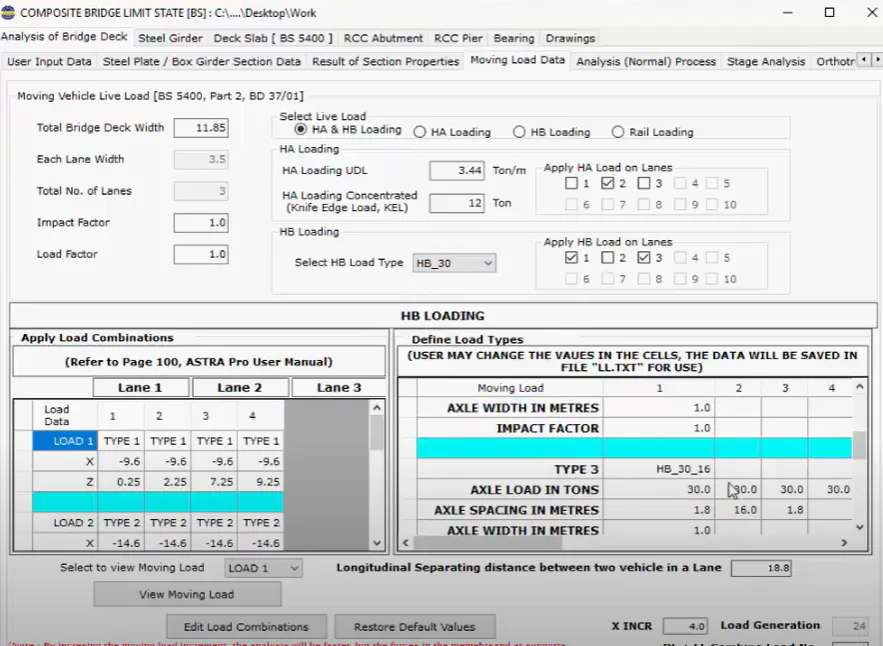Uncheck HA load on lane 2

(607, 183)
